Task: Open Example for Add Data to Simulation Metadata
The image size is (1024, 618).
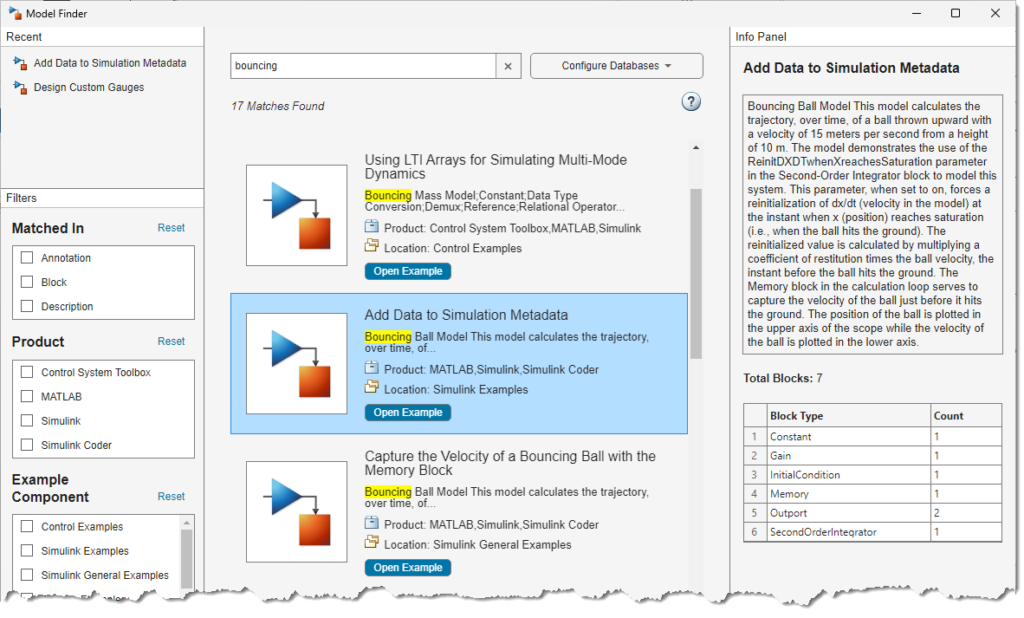Action: point(408,412)
